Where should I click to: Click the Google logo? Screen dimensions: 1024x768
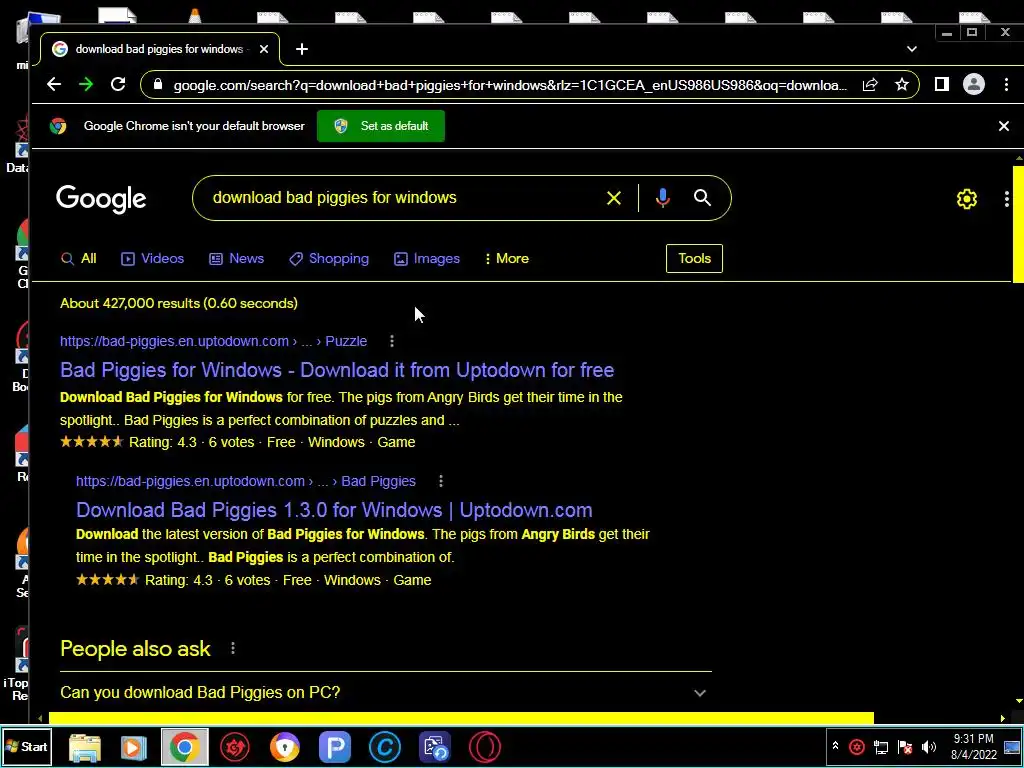(x=101, y=199)
